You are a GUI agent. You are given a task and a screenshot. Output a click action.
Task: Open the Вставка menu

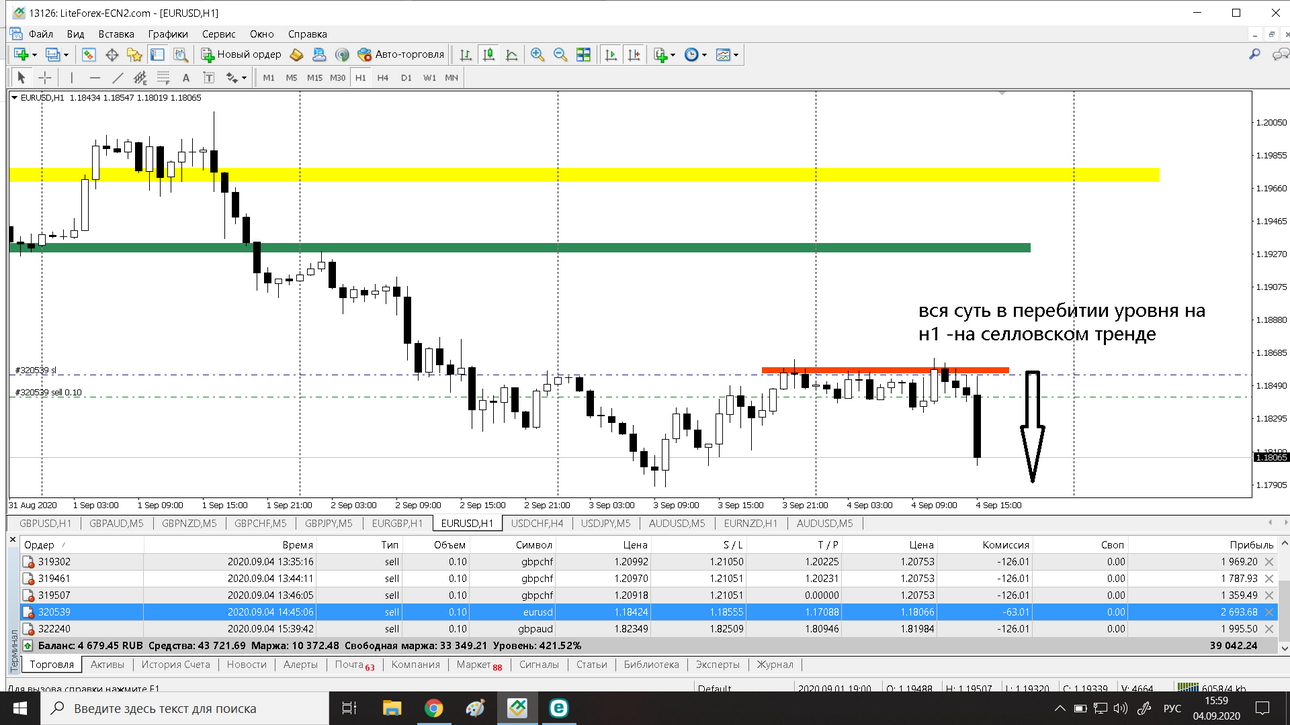point(116,33)
